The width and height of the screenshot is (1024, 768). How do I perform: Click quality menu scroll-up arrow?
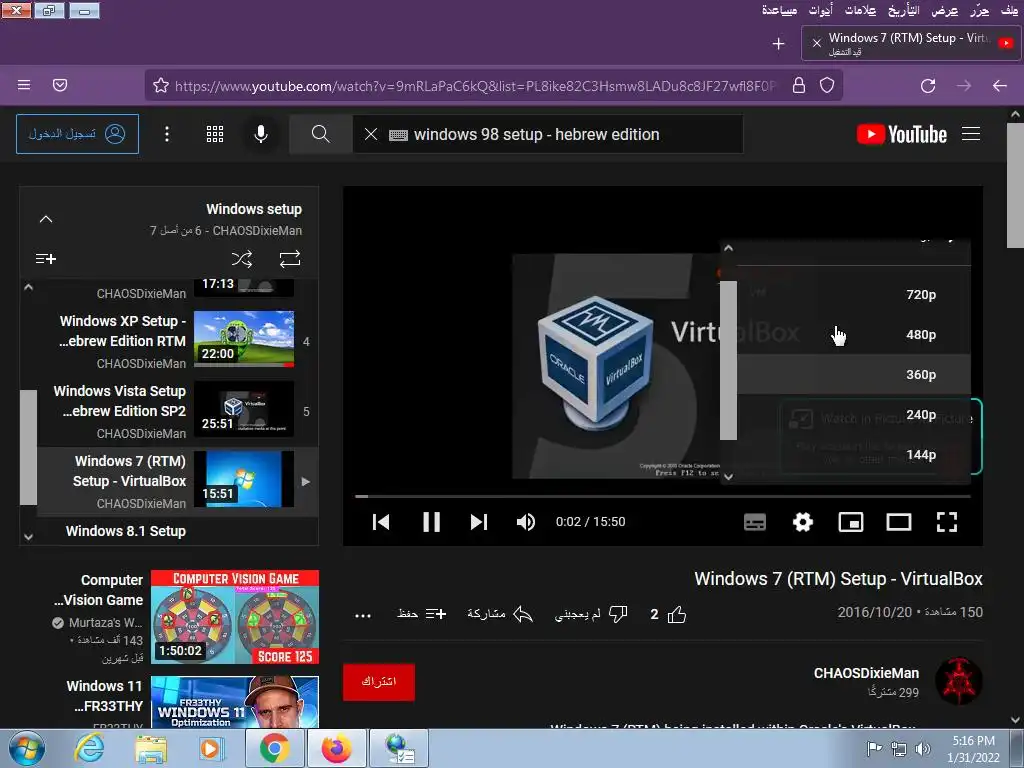tap(728, 248)
